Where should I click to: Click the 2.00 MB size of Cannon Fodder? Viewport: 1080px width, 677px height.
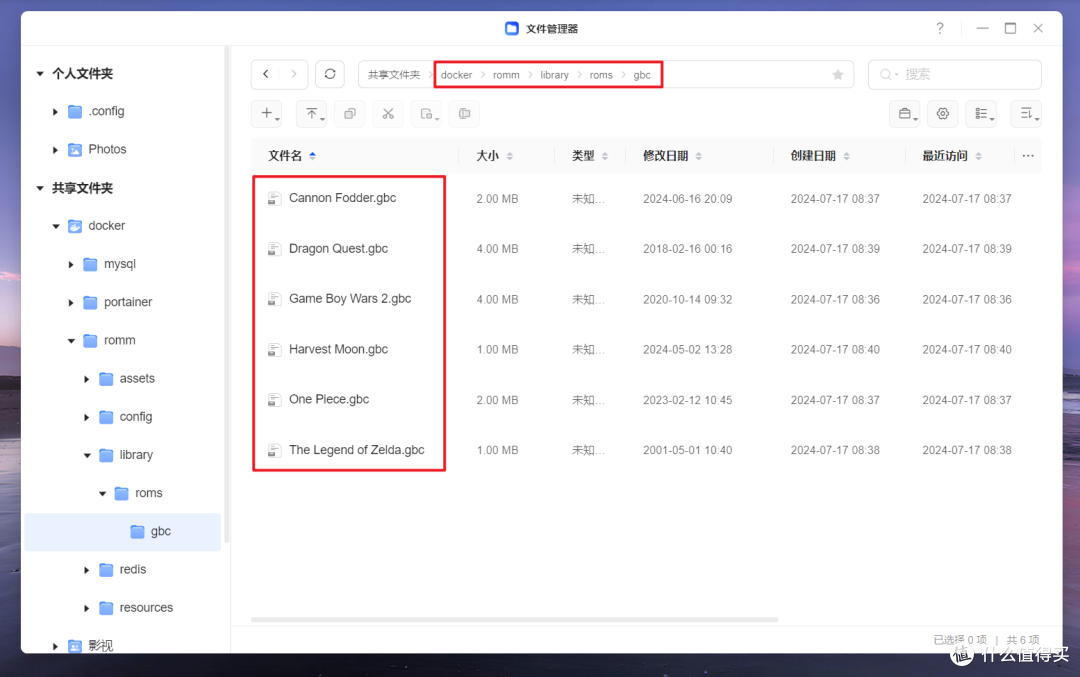tap(497, 199)
